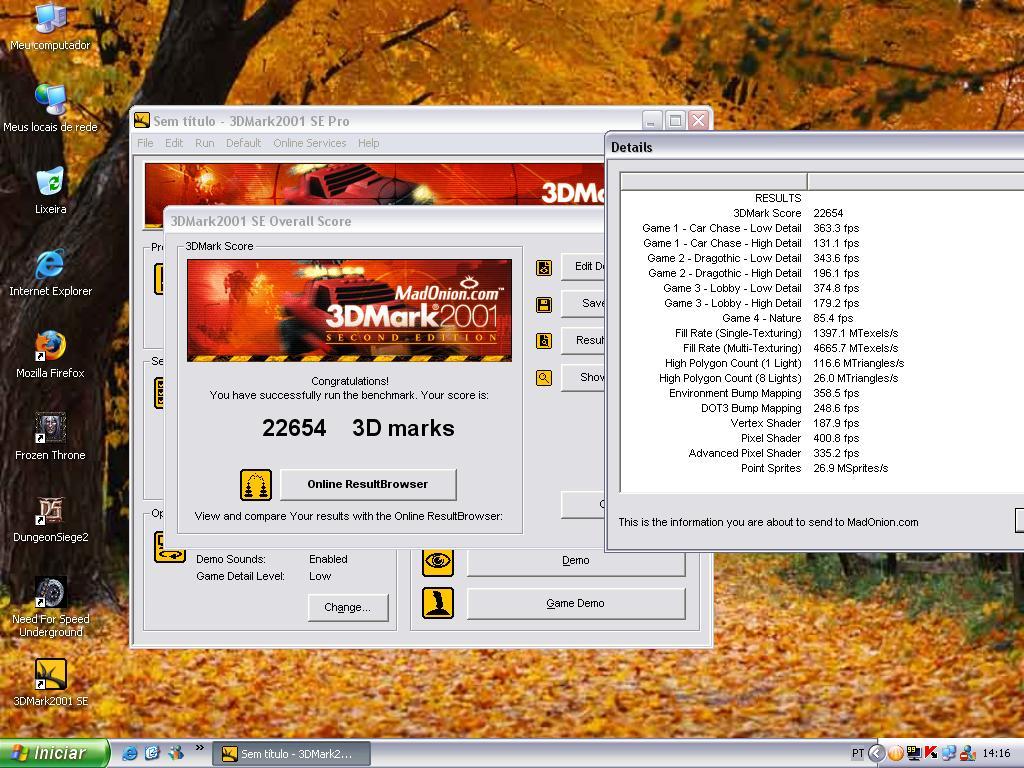The height and width of the screenshot is (768, 1024).
Task: Open the Help menu
Action: click(368, 143)
